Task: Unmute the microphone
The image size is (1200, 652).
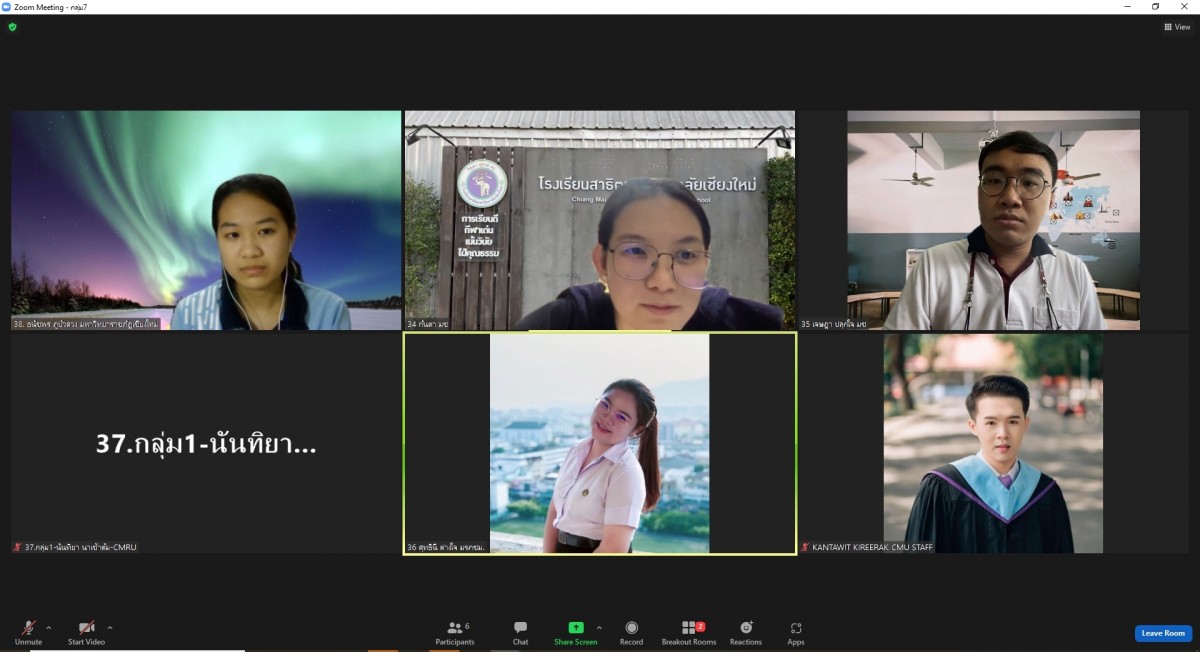Action: pyautogui.click(x=28, y=630)
